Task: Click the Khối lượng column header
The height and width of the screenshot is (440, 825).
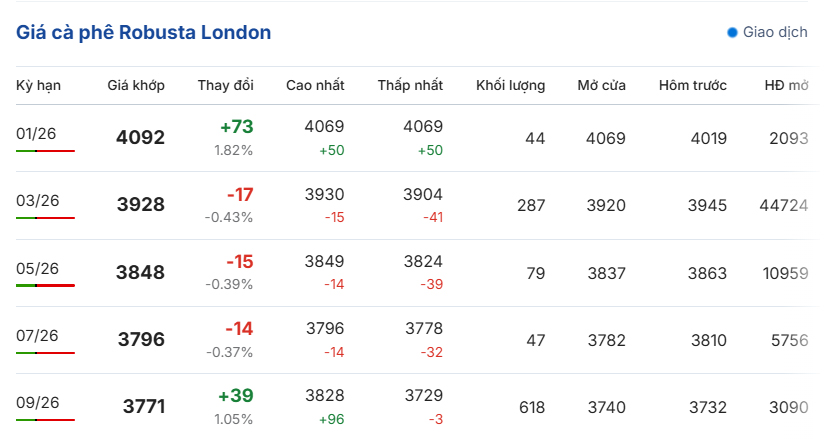Action: [x=510, y=85]
